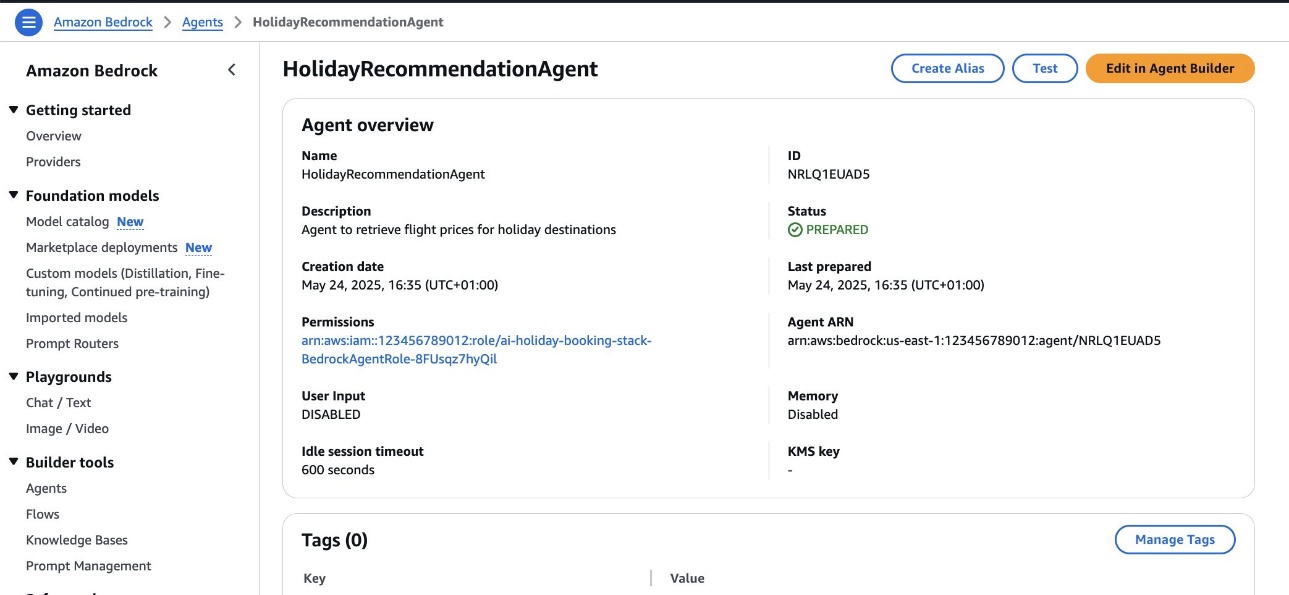
Task: Open Knowledge Bases in the sidebar
Action: click(x=77, y=541)
